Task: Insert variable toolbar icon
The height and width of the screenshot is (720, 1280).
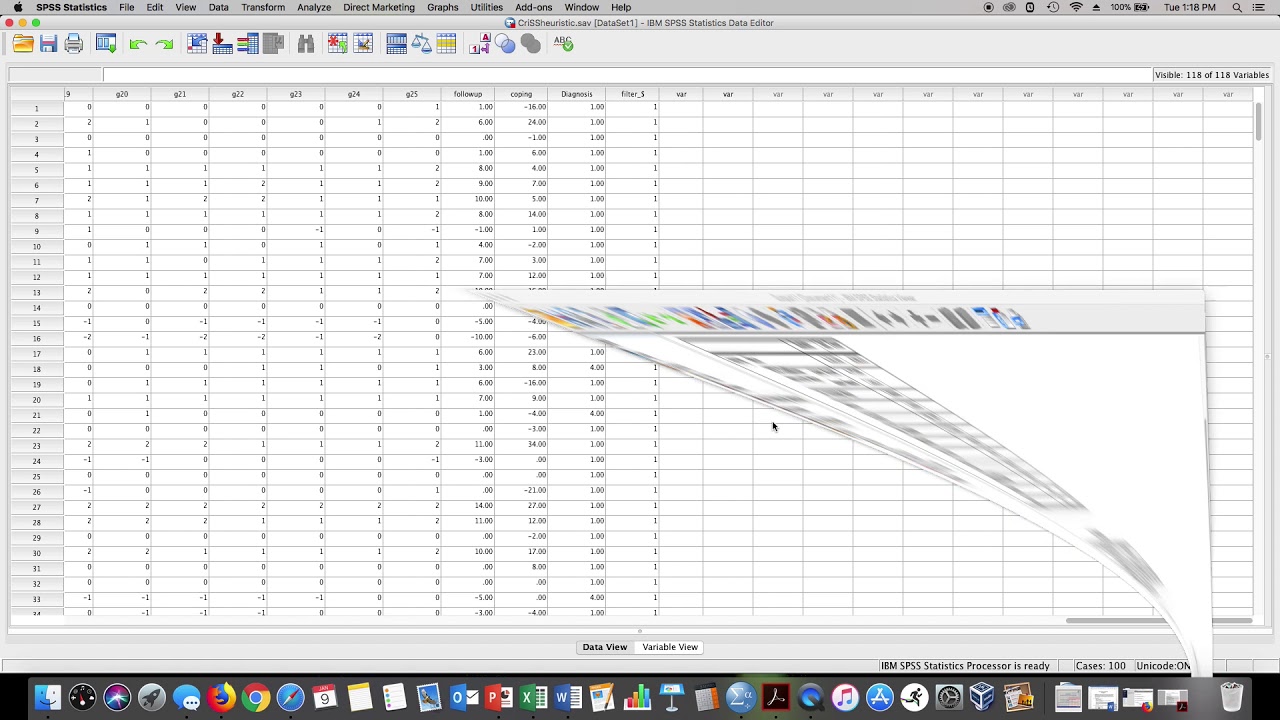Action: [363, 43]
